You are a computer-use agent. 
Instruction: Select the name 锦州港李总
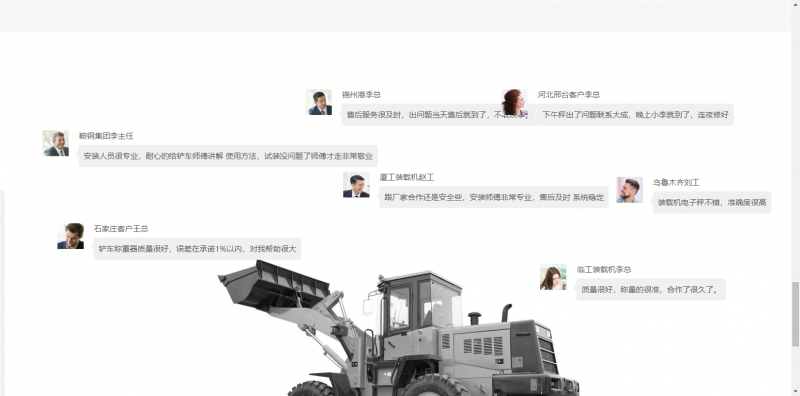[x=361, y=95]
